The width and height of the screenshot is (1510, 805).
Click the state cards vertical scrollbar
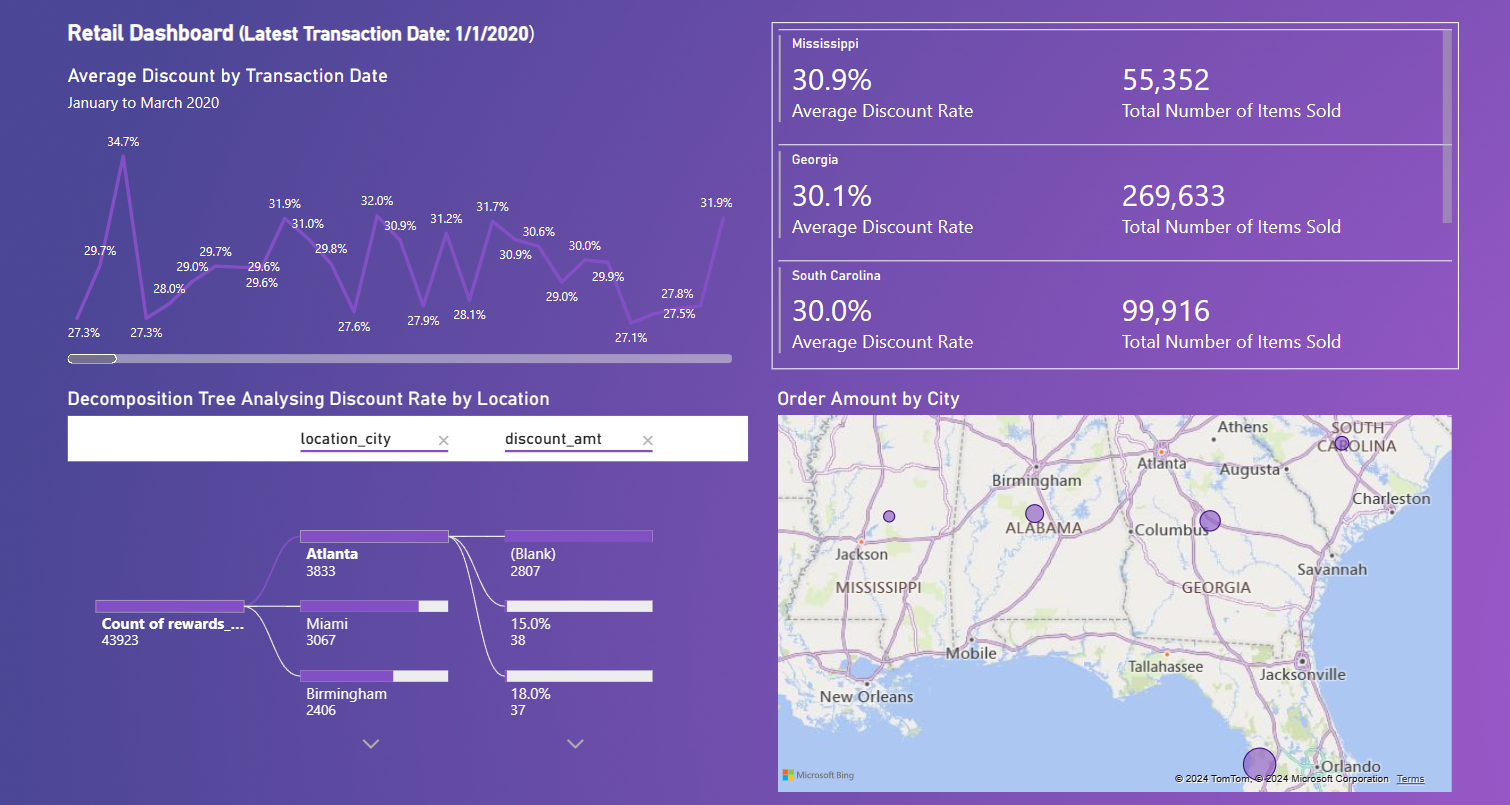coord(1447,126)
